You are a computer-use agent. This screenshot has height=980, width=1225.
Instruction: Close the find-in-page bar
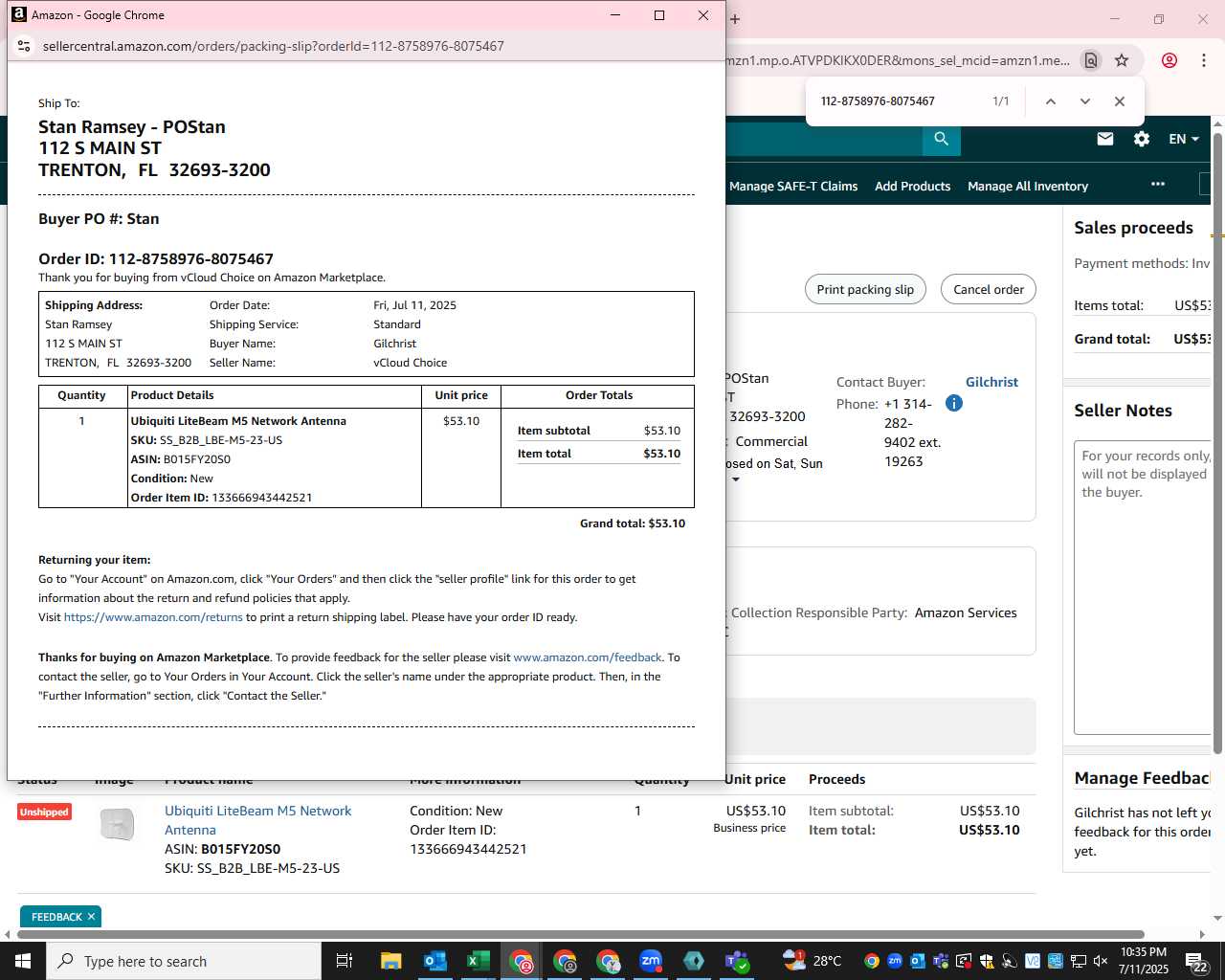pos(1120,101)
